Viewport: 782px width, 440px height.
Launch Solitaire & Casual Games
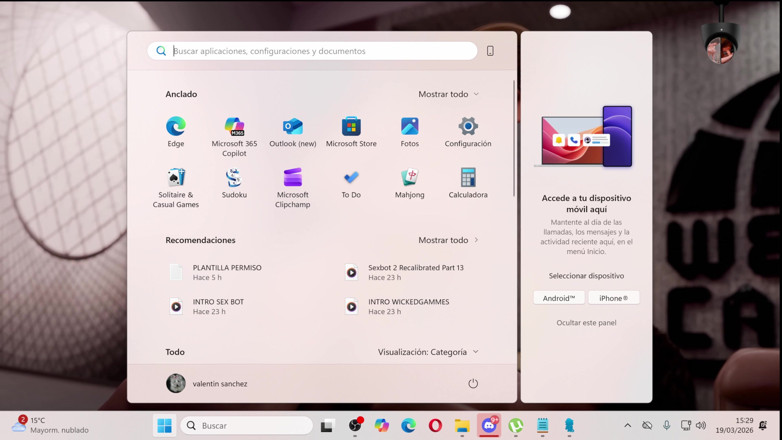point(176,188)
